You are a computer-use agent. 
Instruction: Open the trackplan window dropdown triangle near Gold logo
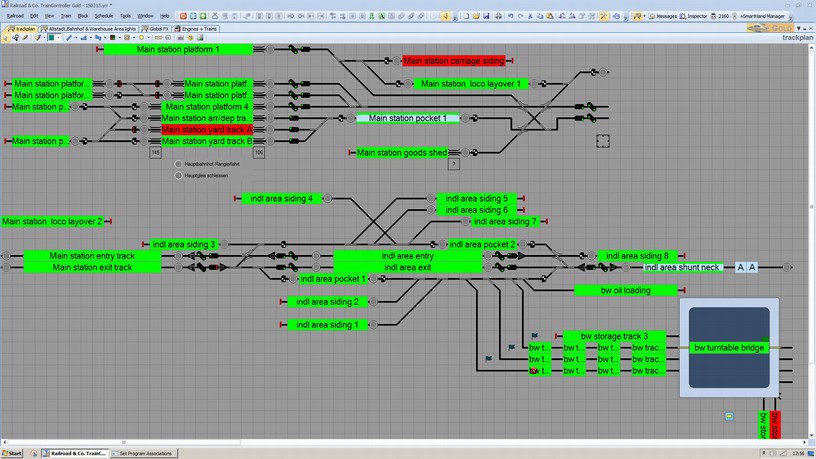point(799,29)
